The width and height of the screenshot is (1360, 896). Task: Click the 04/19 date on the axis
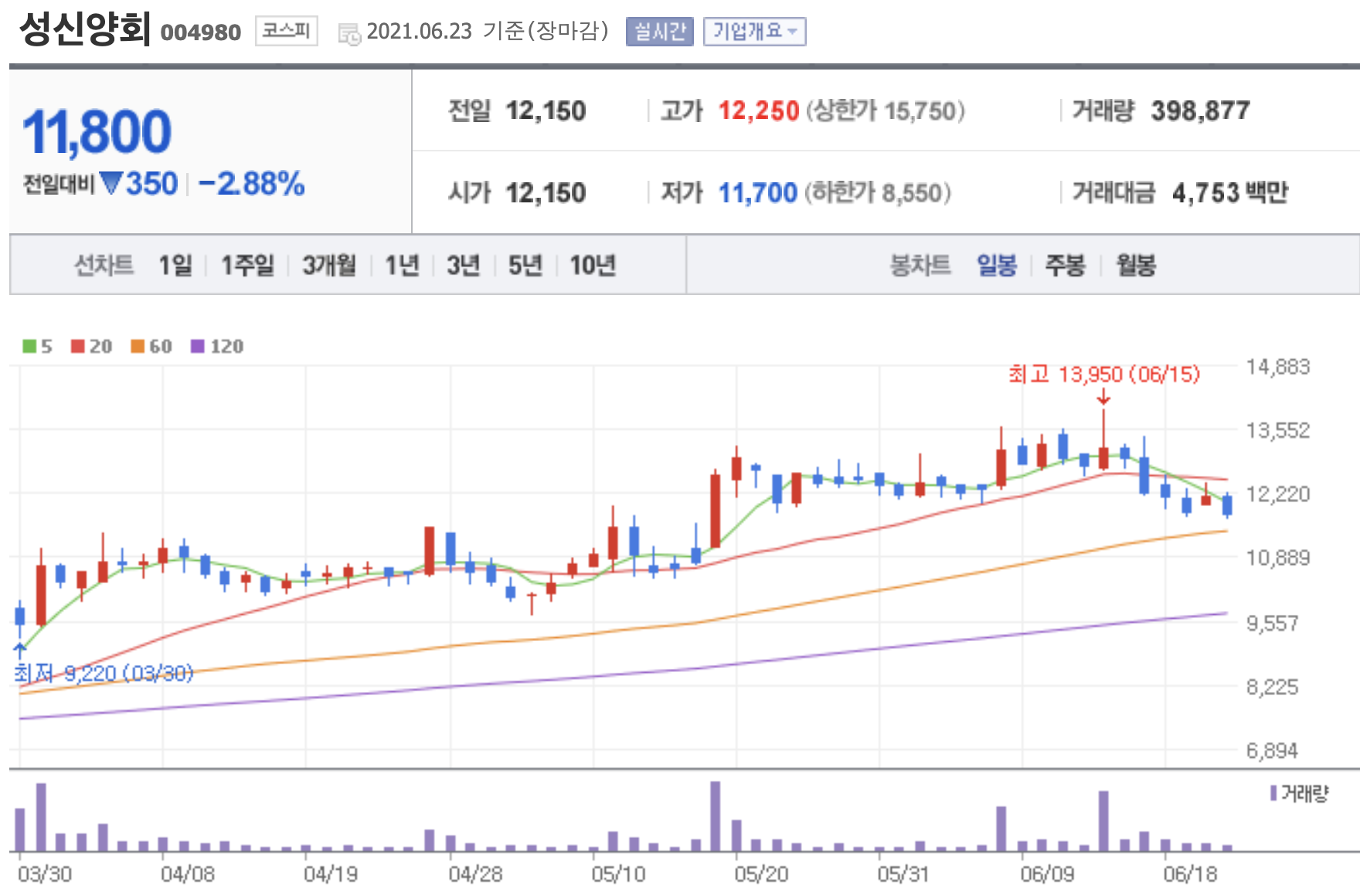pos(330,874)
